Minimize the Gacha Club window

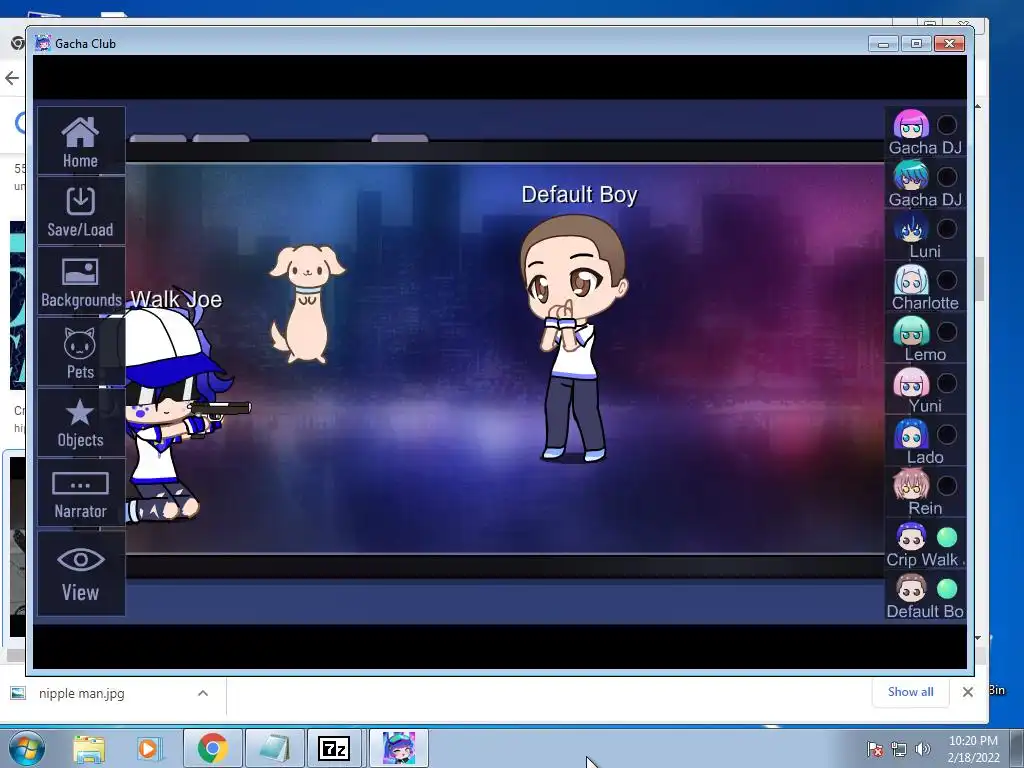click(x=884, y=44)
